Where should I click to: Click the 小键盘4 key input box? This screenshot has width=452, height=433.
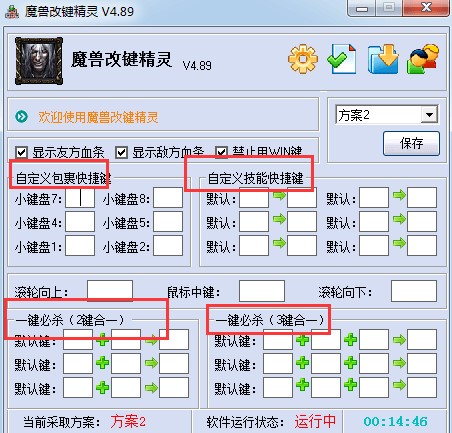pos(80,222)
